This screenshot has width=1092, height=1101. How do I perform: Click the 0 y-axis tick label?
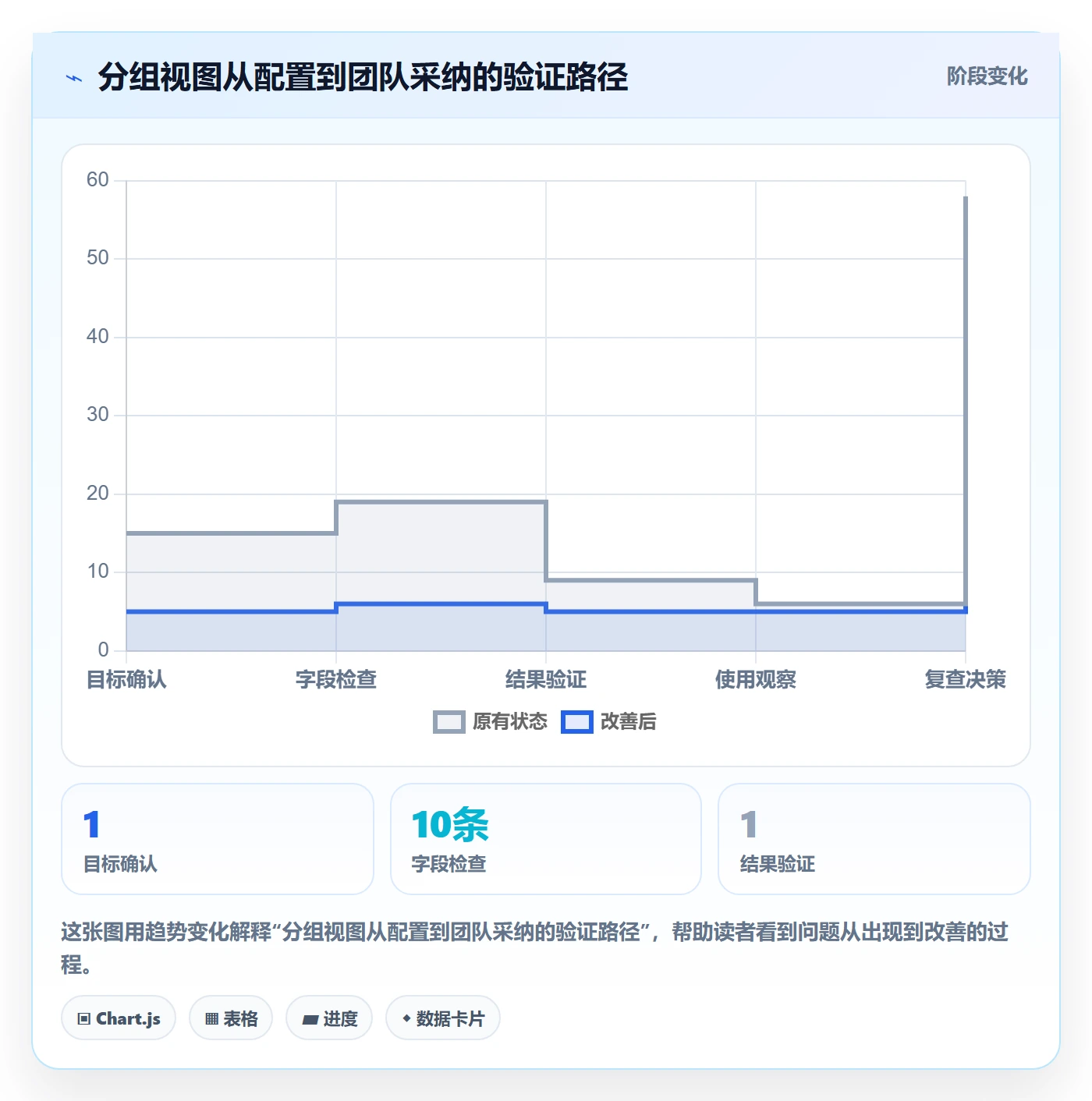point(103,650)
